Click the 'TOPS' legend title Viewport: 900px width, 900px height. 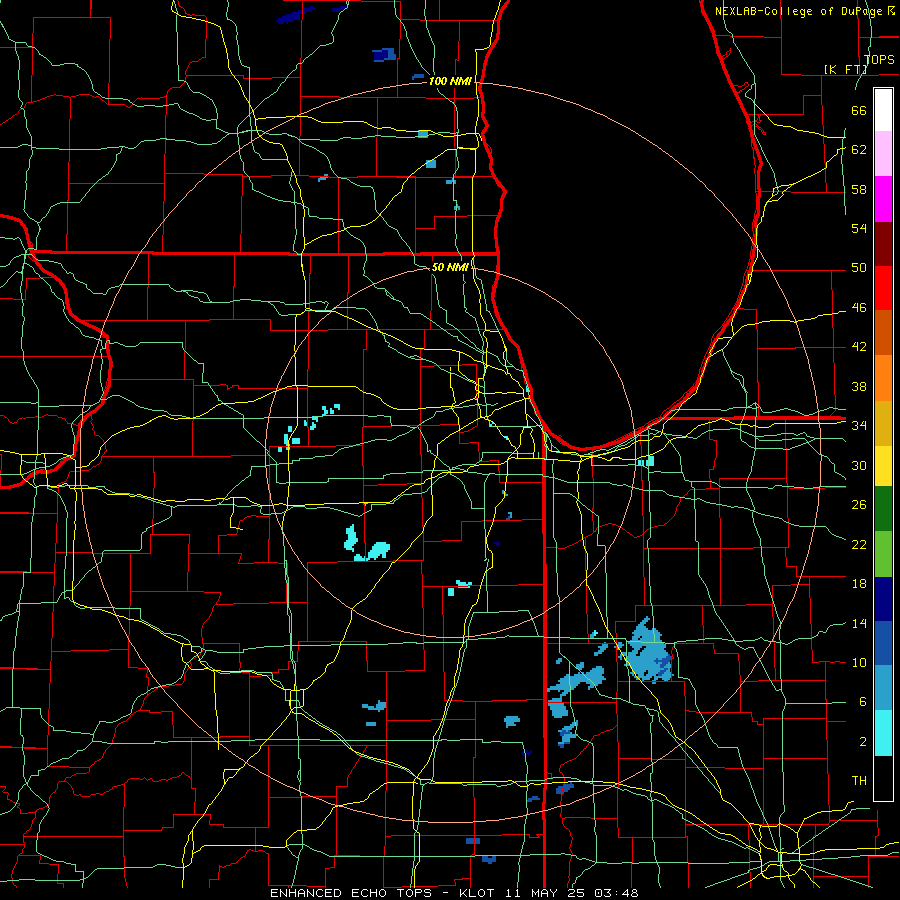(x=879, y=59)
